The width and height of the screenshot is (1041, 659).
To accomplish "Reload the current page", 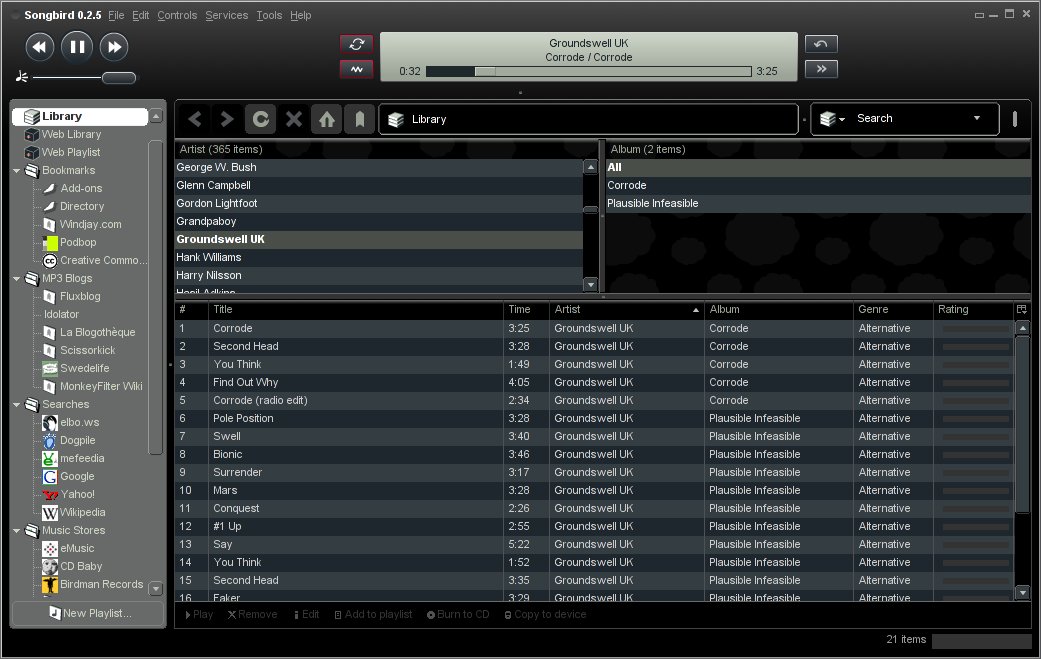I will pyautogui.click(x=261, y=119).
